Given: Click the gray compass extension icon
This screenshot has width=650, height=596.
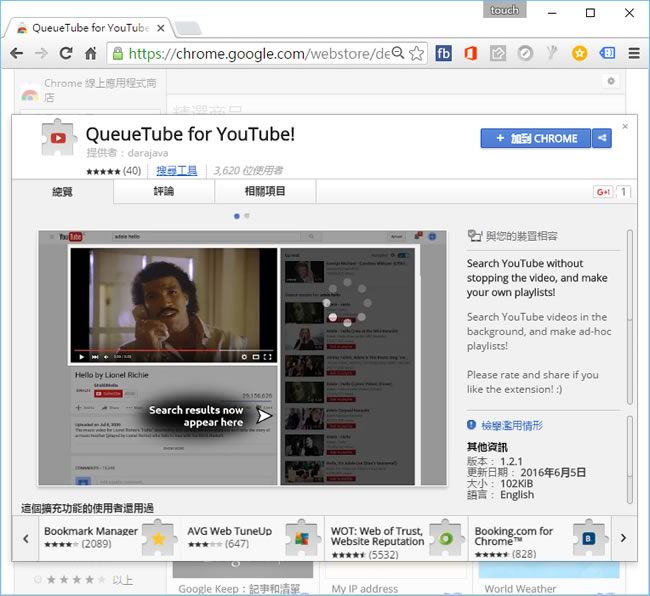Looking at the screenshot, I should [x=525, y=53].
